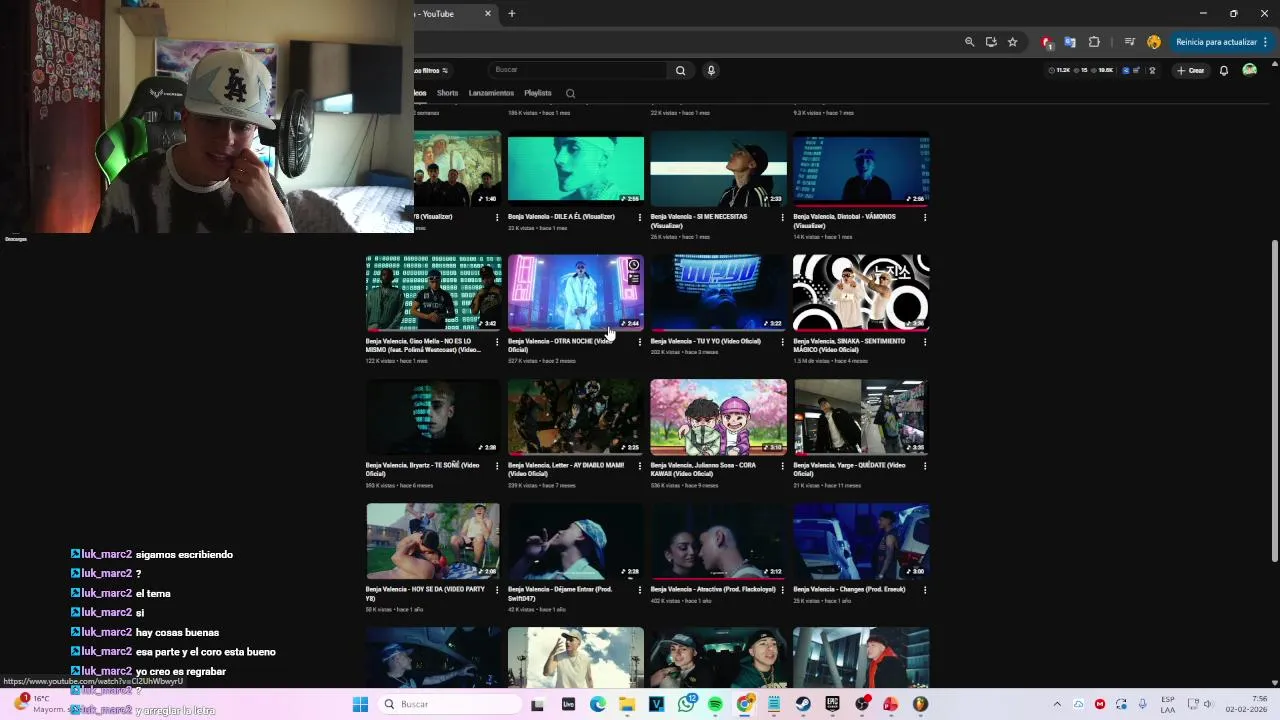Open the Windows Start menu
The image size is (1280, 720).
pos(360,704)
